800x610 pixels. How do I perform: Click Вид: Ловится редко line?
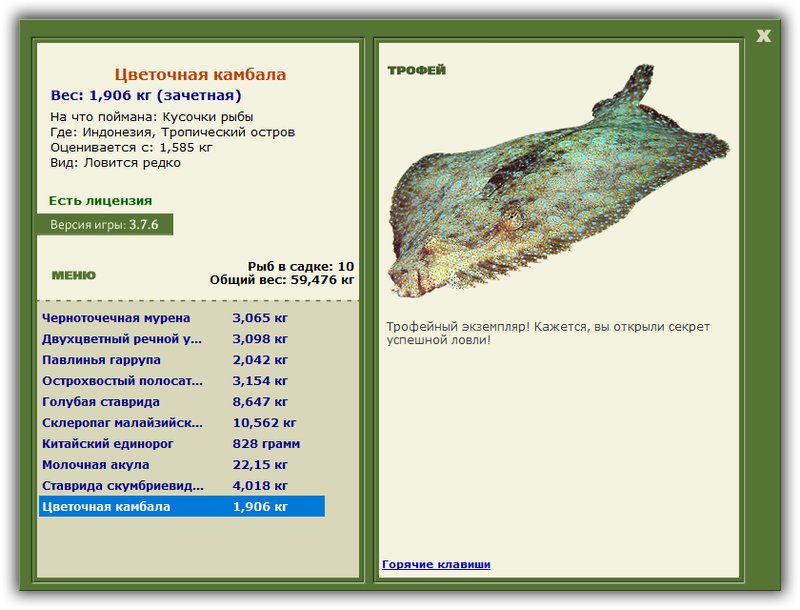tap(115, 163)
